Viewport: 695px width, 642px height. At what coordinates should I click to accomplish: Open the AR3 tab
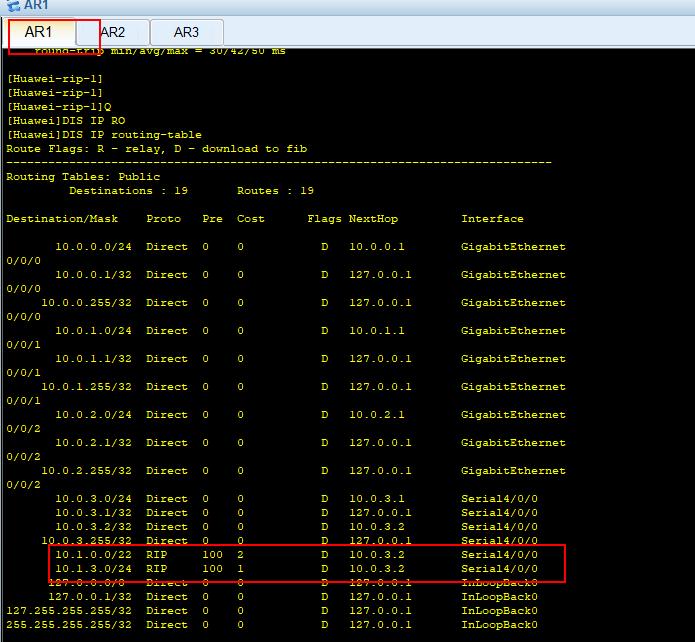point(186,32)
